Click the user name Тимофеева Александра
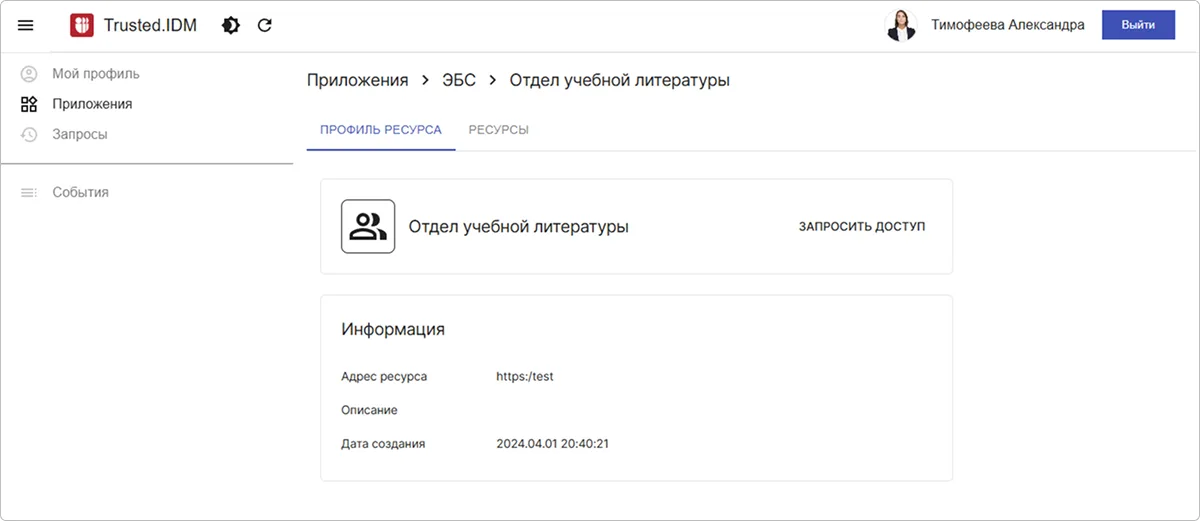The image size is (1200, 521). pos(1007,26)
